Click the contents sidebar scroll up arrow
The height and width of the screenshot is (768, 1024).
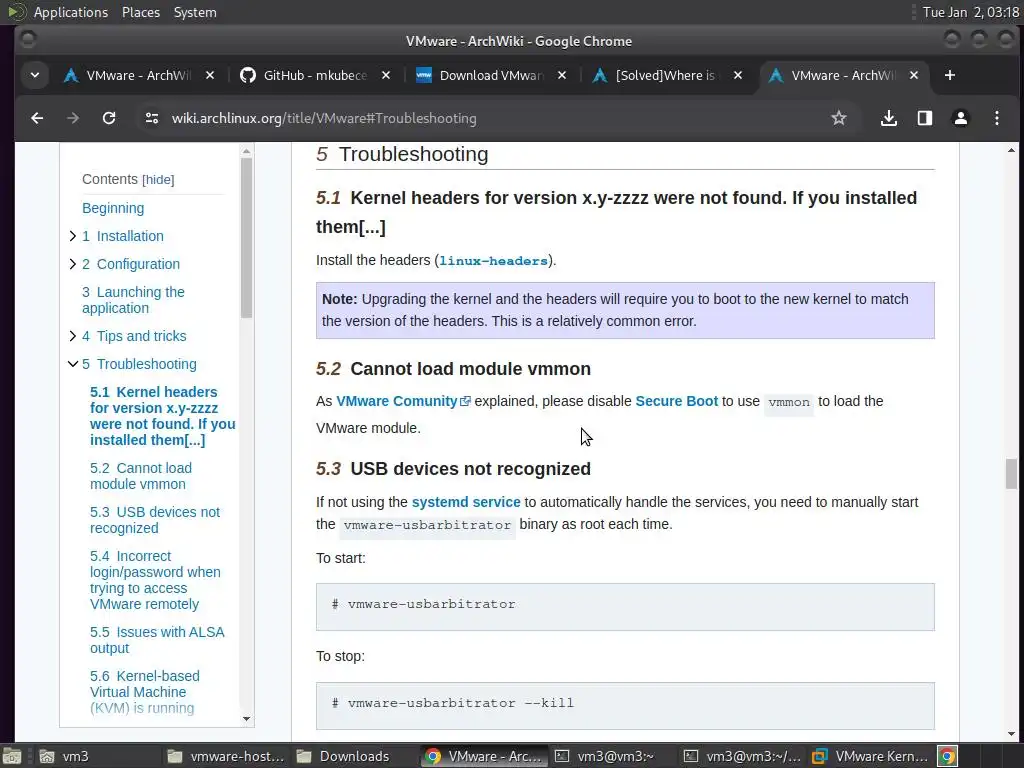246,152
